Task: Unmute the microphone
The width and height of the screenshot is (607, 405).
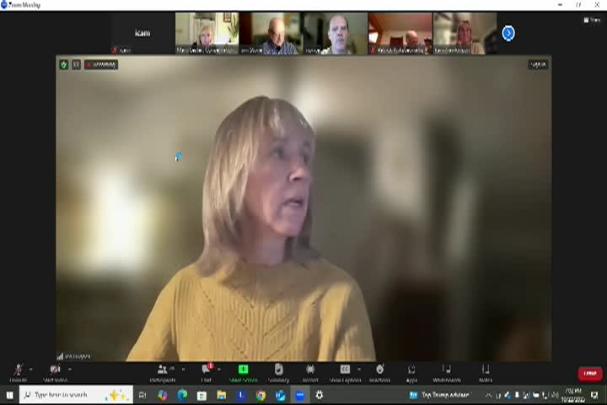Action: pyautogui.click(x=17, y=372)
